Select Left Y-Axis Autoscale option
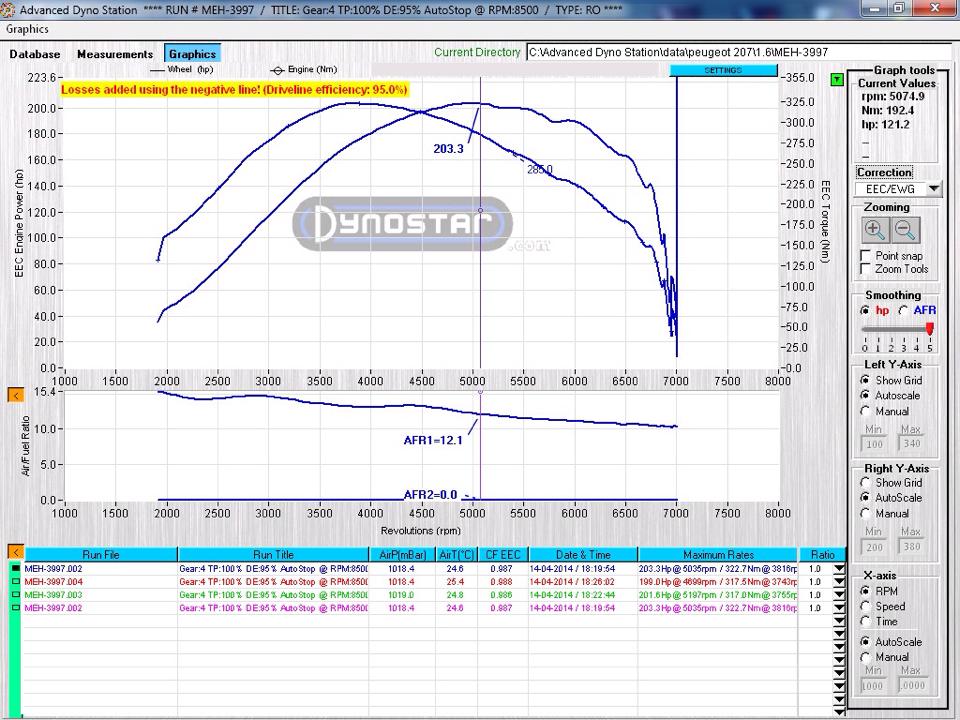 pyautogui.click(x=865, y=396)
